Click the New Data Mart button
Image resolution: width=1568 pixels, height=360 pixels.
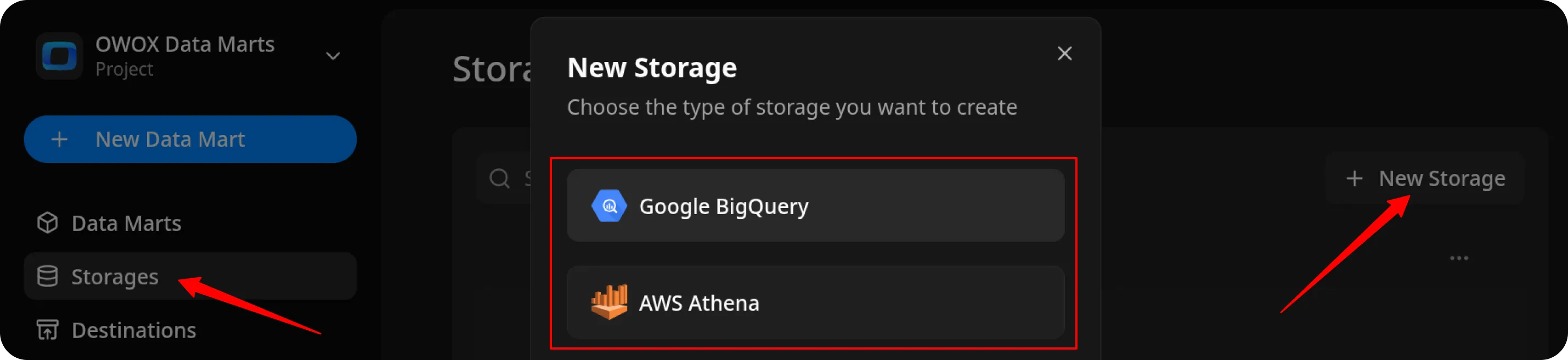point(190,139)
